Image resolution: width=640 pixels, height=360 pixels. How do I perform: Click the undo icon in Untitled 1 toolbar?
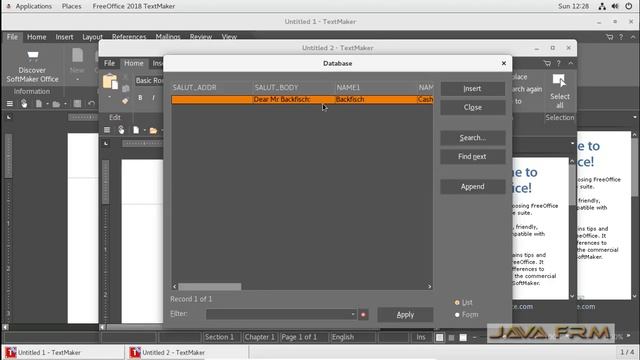pos(91,104)
